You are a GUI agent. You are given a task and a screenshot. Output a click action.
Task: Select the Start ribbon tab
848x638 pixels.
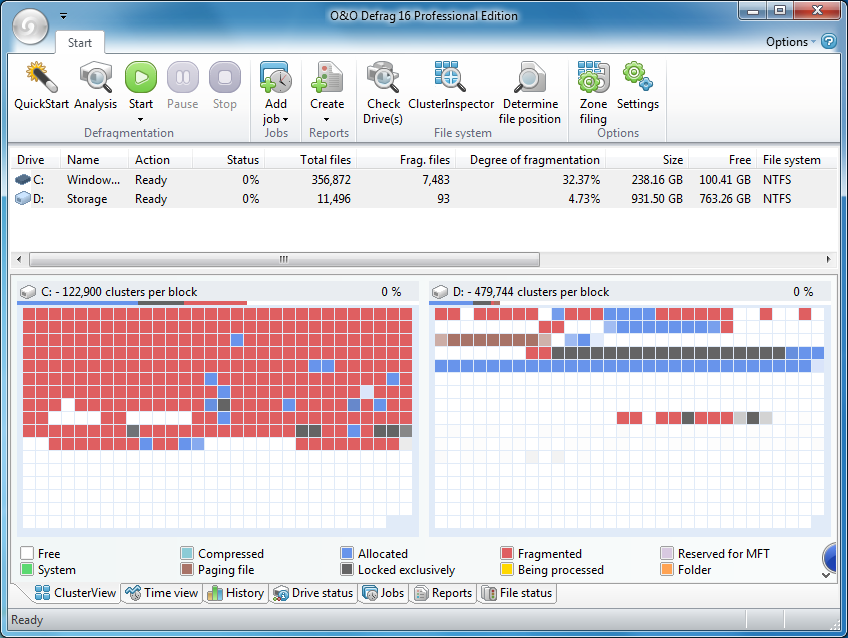pos(80,43)
